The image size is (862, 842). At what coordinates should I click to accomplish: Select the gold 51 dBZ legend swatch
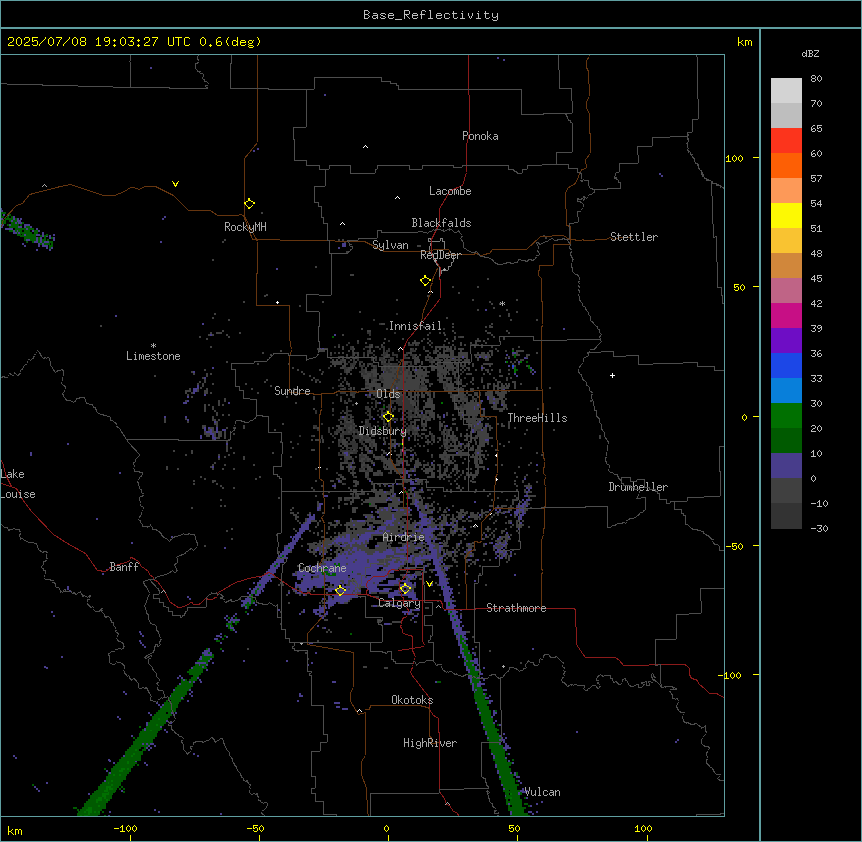click(786, 241)
